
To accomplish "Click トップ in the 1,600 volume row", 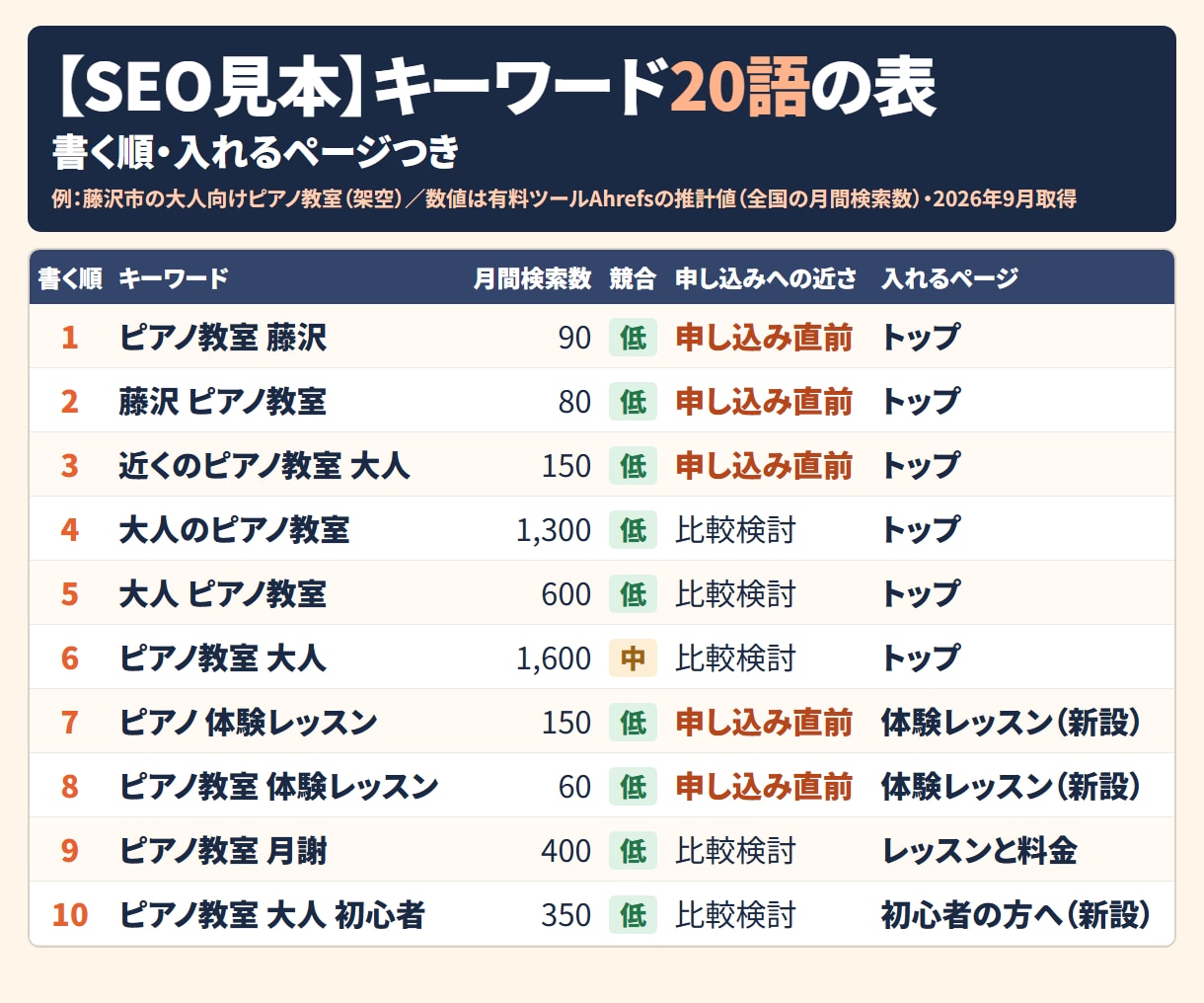I will [920, 658].
